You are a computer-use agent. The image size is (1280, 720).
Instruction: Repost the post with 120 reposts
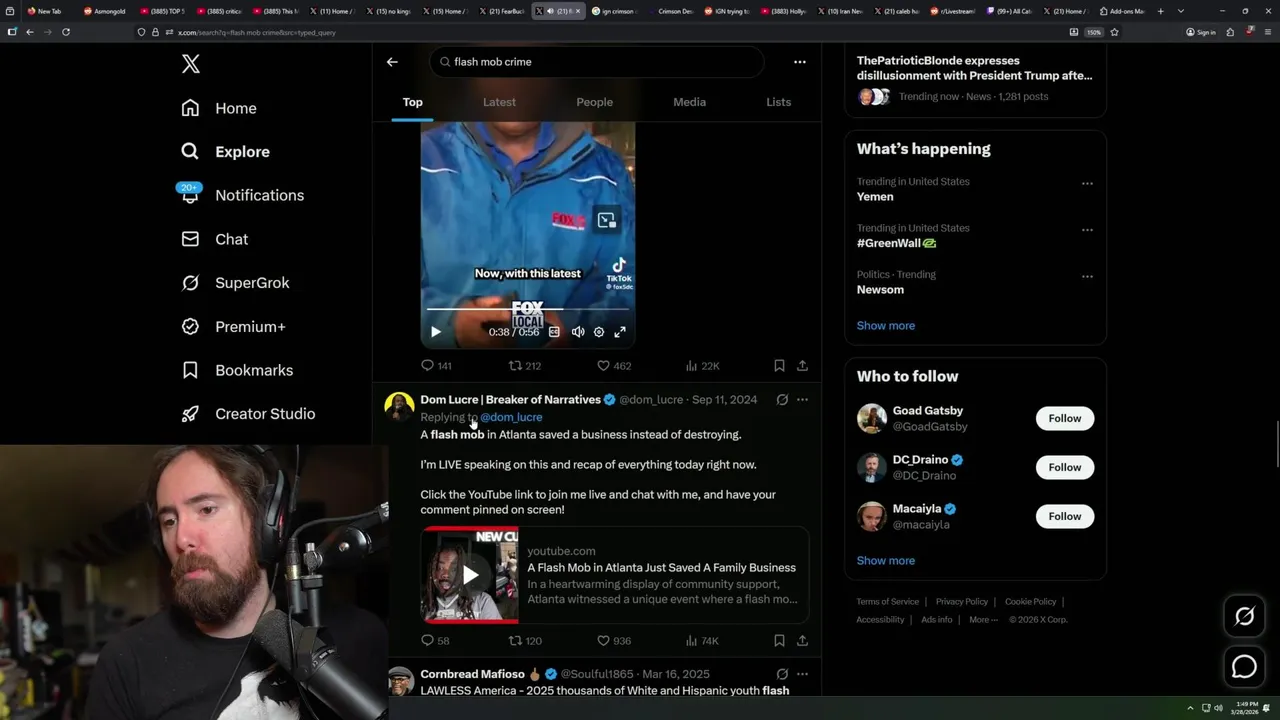525,641
